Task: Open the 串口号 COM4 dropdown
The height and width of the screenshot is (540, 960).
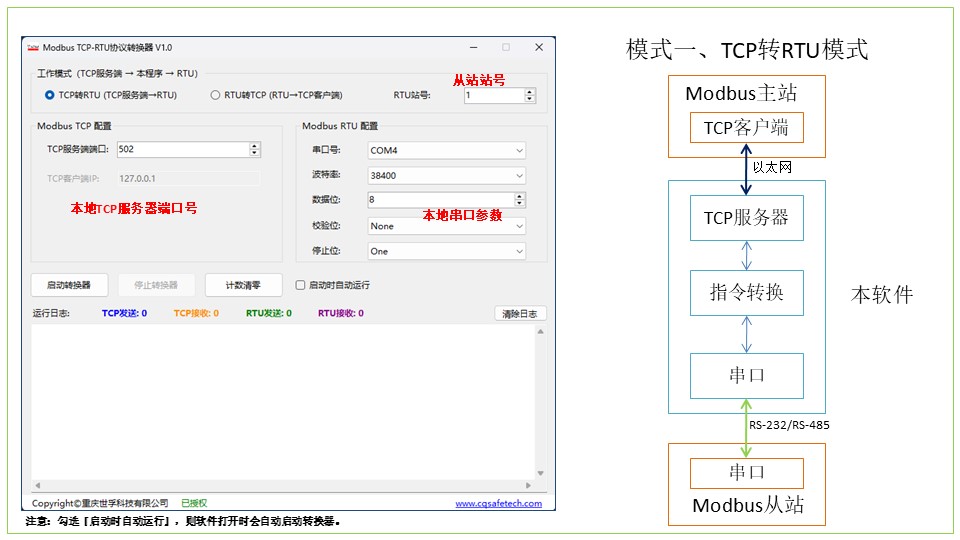Action: [446, 150]
